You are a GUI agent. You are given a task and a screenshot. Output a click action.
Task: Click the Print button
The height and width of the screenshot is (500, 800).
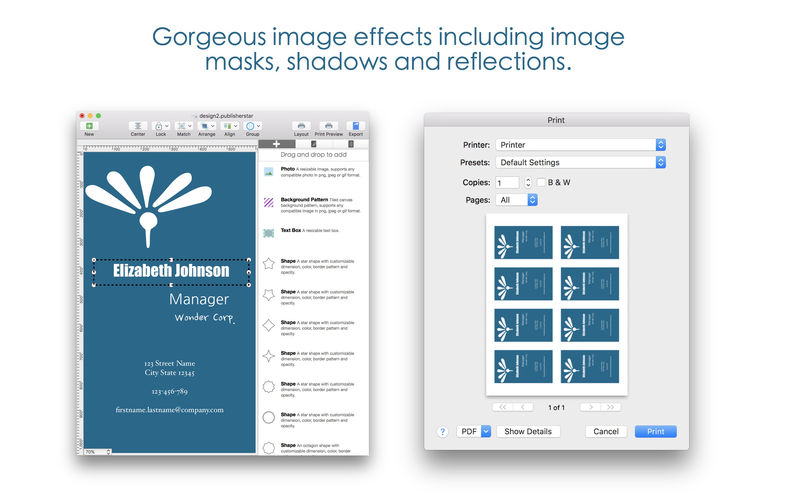point(656,432)
